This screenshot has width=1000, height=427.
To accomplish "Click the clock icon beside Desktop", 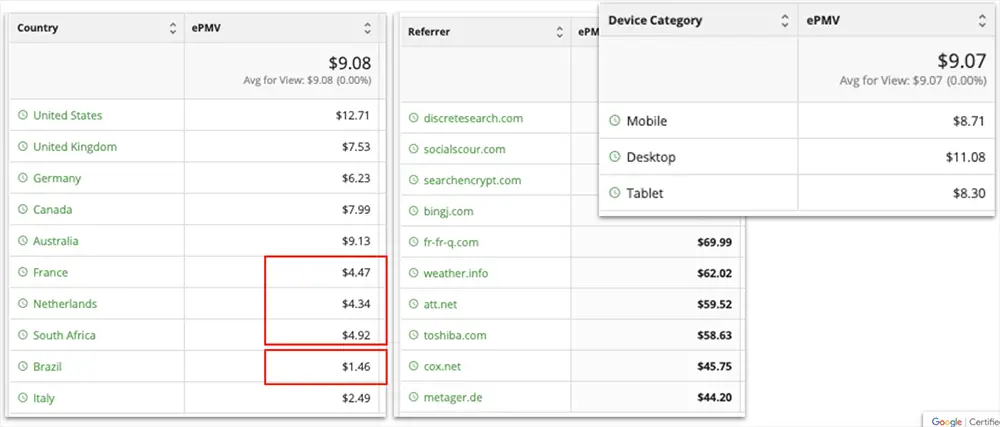I will coord(615,157).
